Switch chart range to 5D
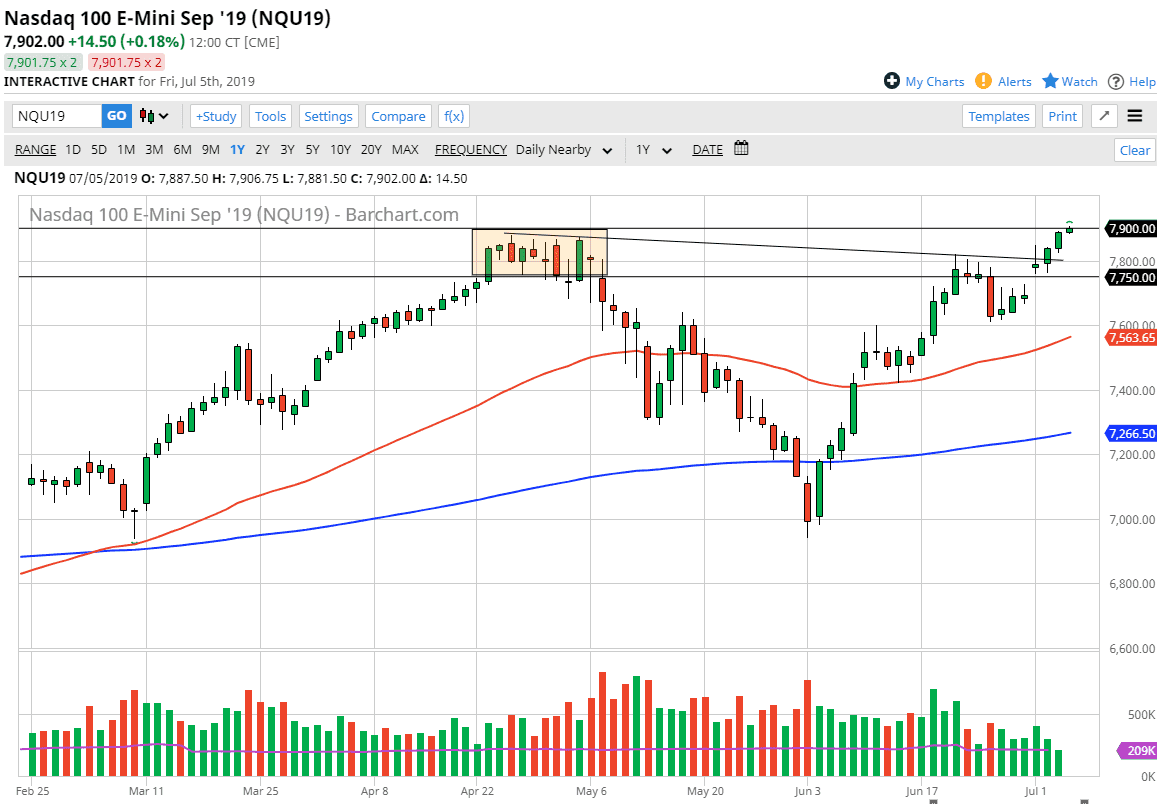The image size is (1157, 804). 99,149
